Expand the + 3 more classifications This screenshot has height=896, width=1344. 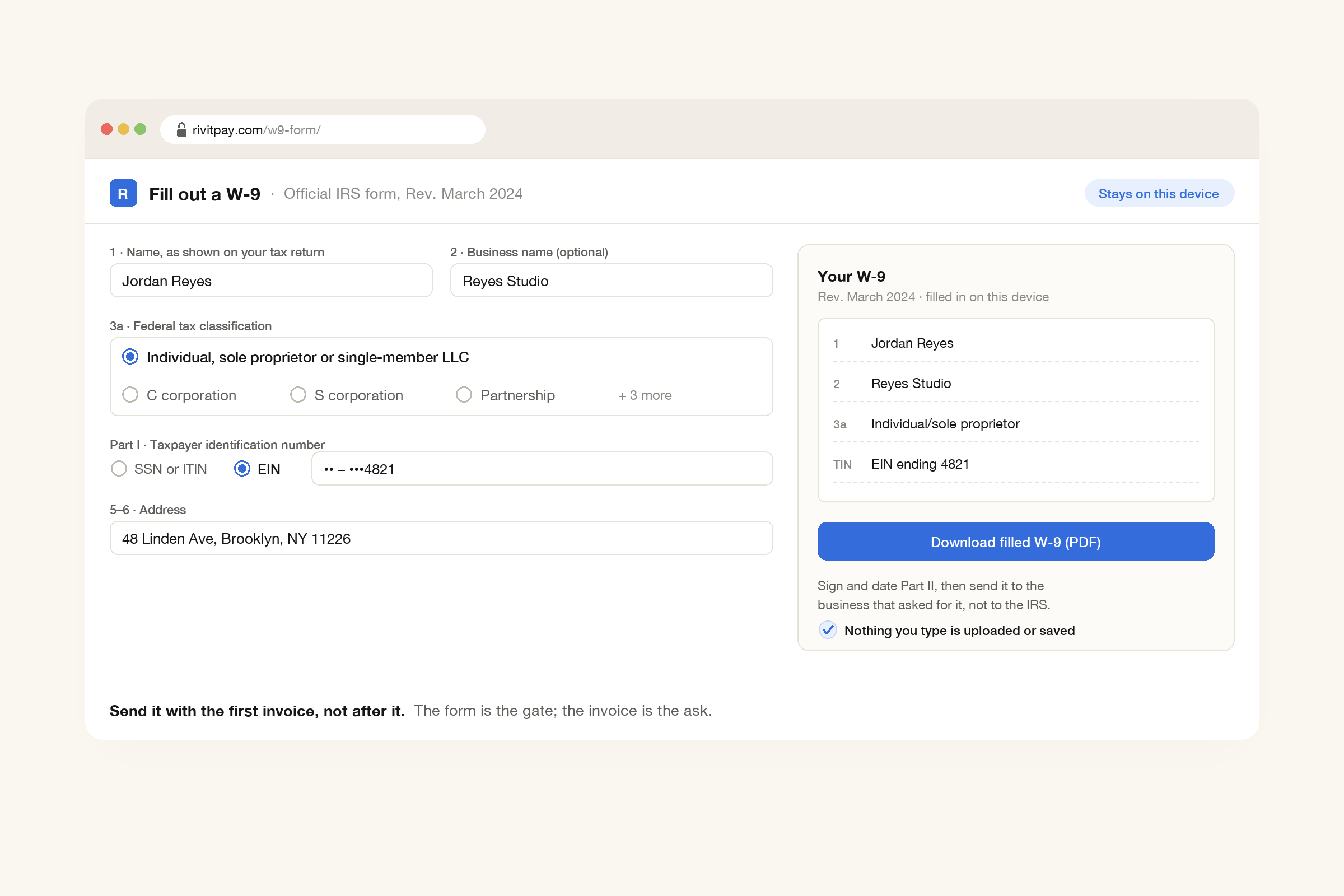645,395
